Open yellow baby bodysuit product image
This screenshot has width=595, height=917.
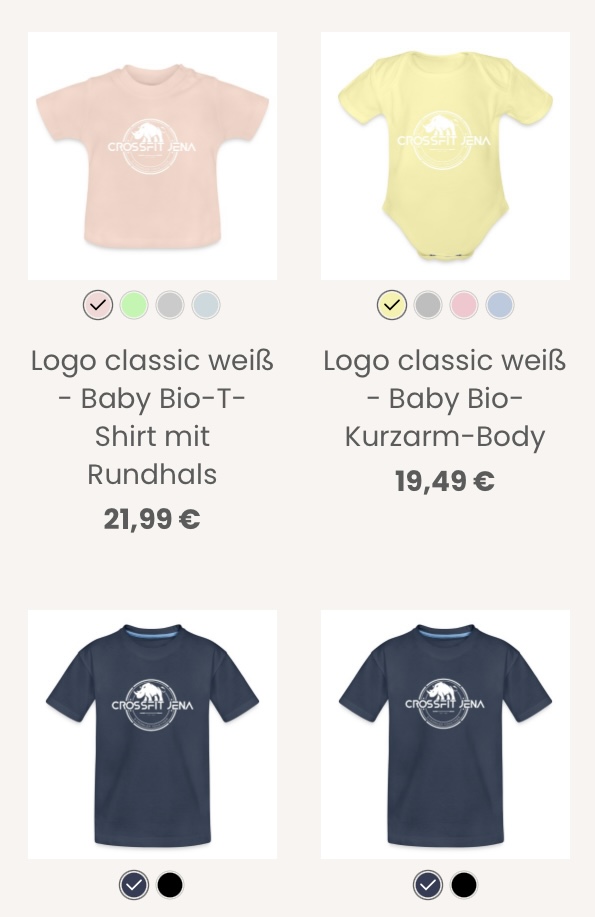click(445, 156)
